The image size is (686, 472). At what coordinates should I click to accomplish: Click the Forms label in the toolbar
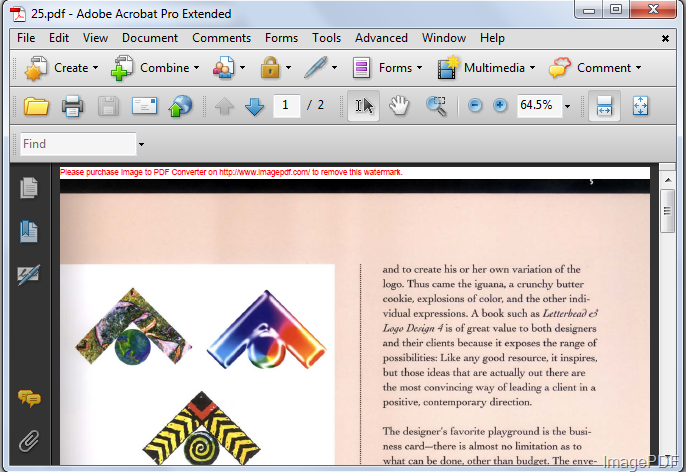pos(396,68)
